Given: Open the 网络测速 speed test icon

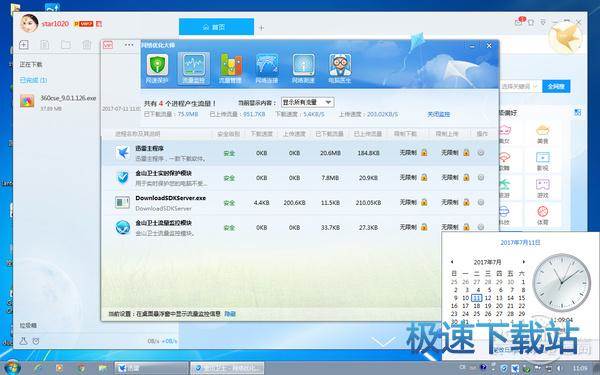Looking at the screenshot, I should tap(303, 68).
